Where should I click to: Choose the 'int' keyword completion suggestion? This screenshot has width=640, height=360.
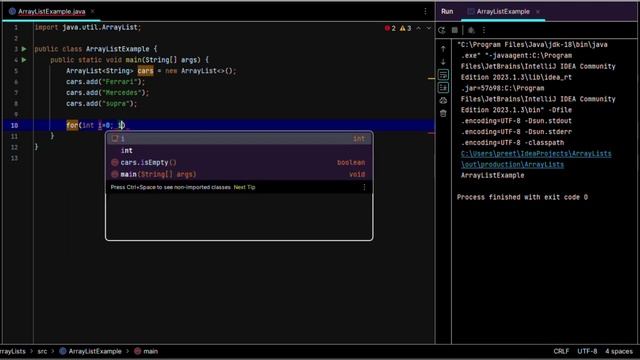click(239, 151)
